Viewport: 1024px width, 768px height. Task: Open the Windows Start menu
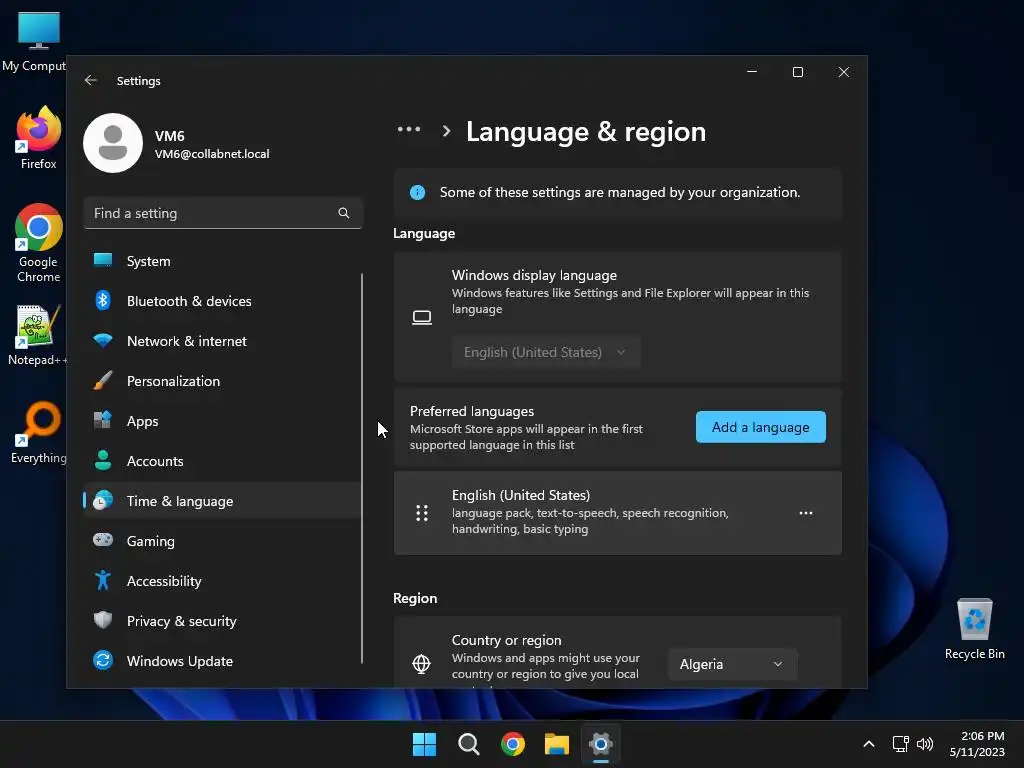pos(424,744)
